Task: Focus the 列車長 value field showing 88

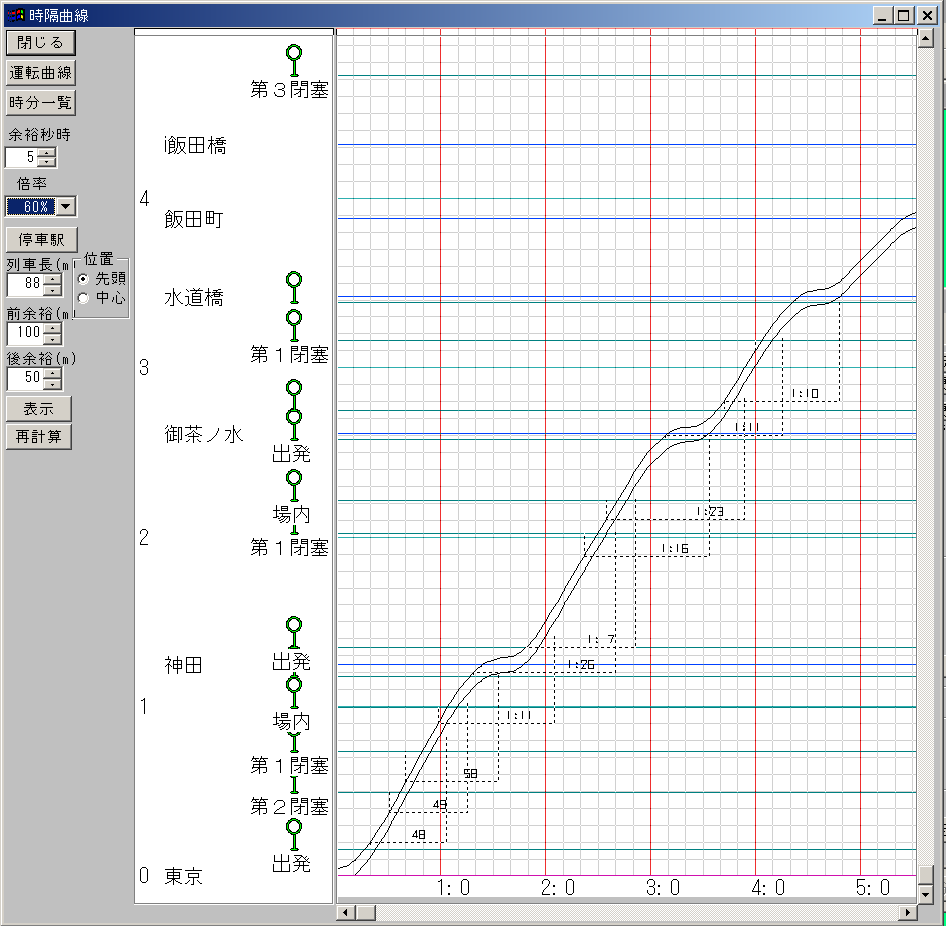Action: 25,284
